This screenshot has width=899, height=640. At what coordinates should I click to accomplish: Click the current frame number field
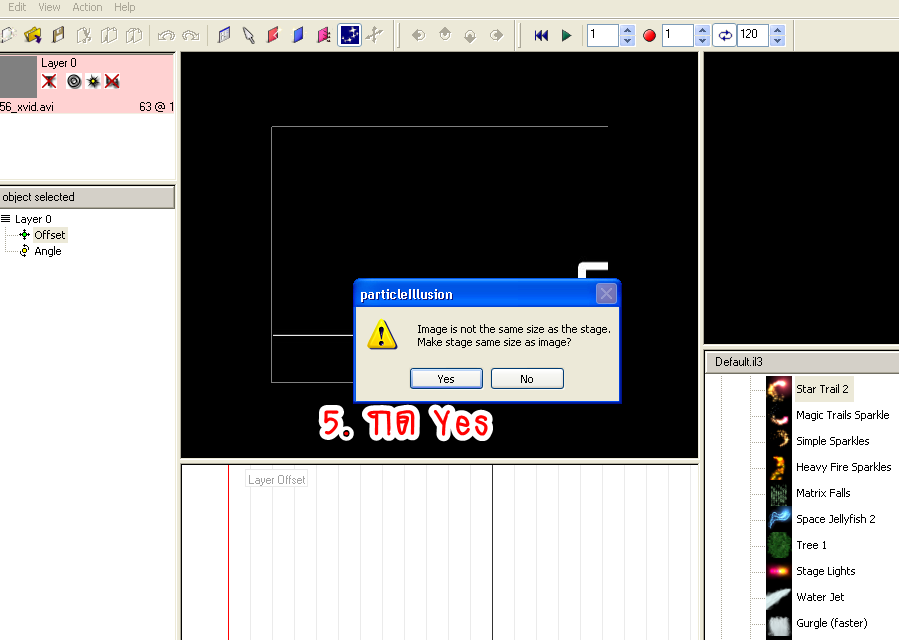click(x=603, y=35)
